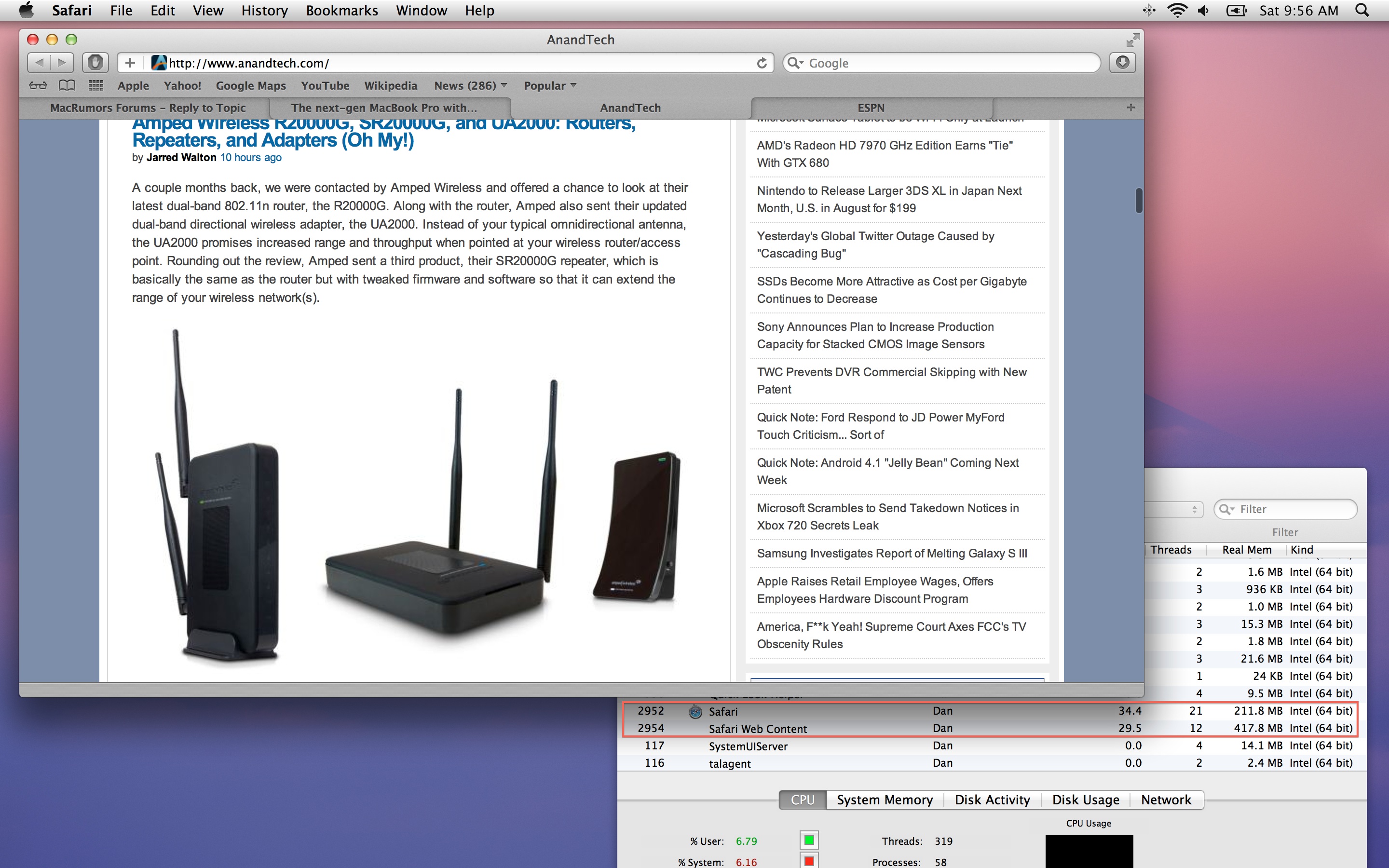Viewport: 1389px width, 868px height.
Task: Go forward with Safari's forward arrow
Action: (x=63, y=62)
